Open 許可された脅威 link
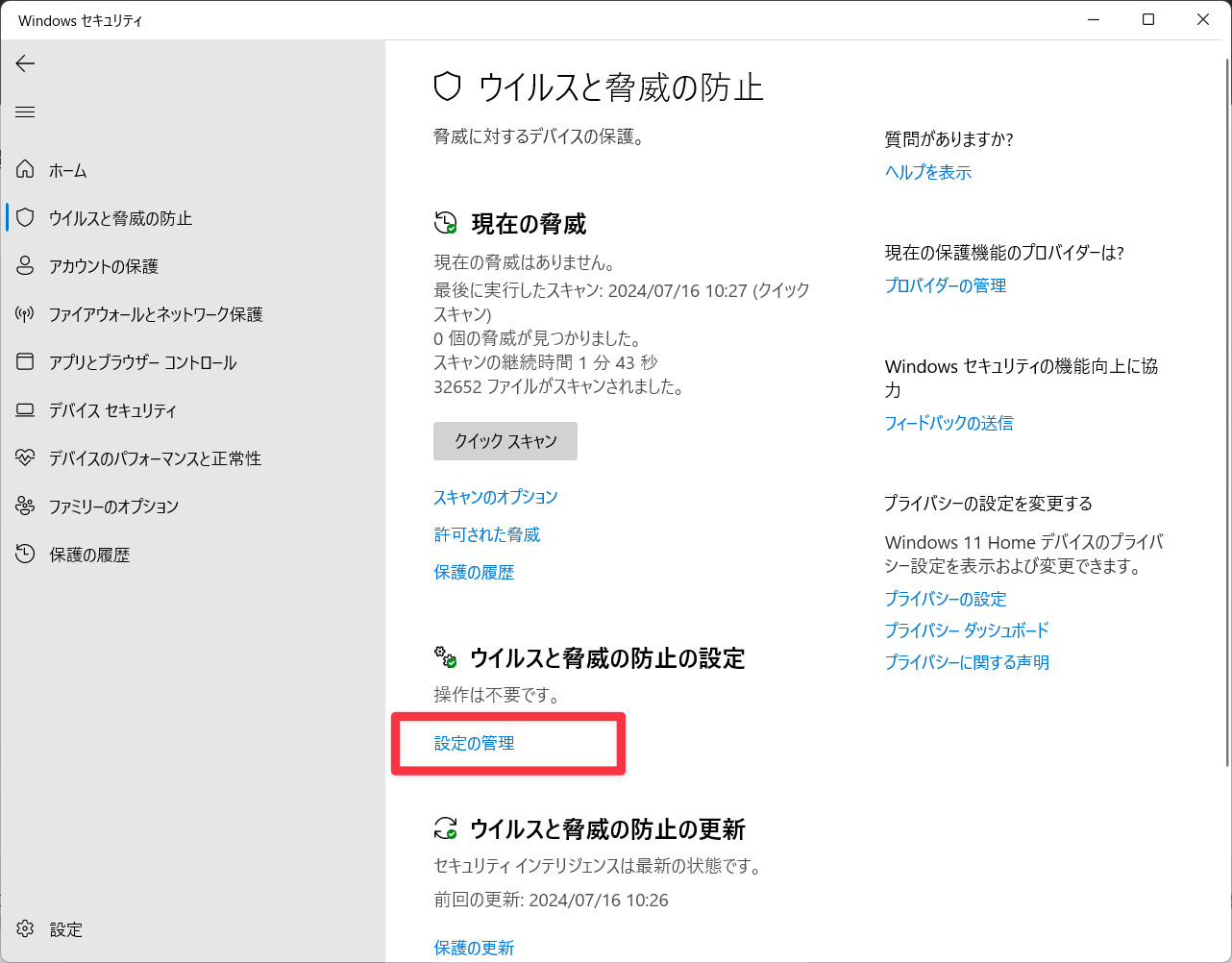 click(487, 534)
